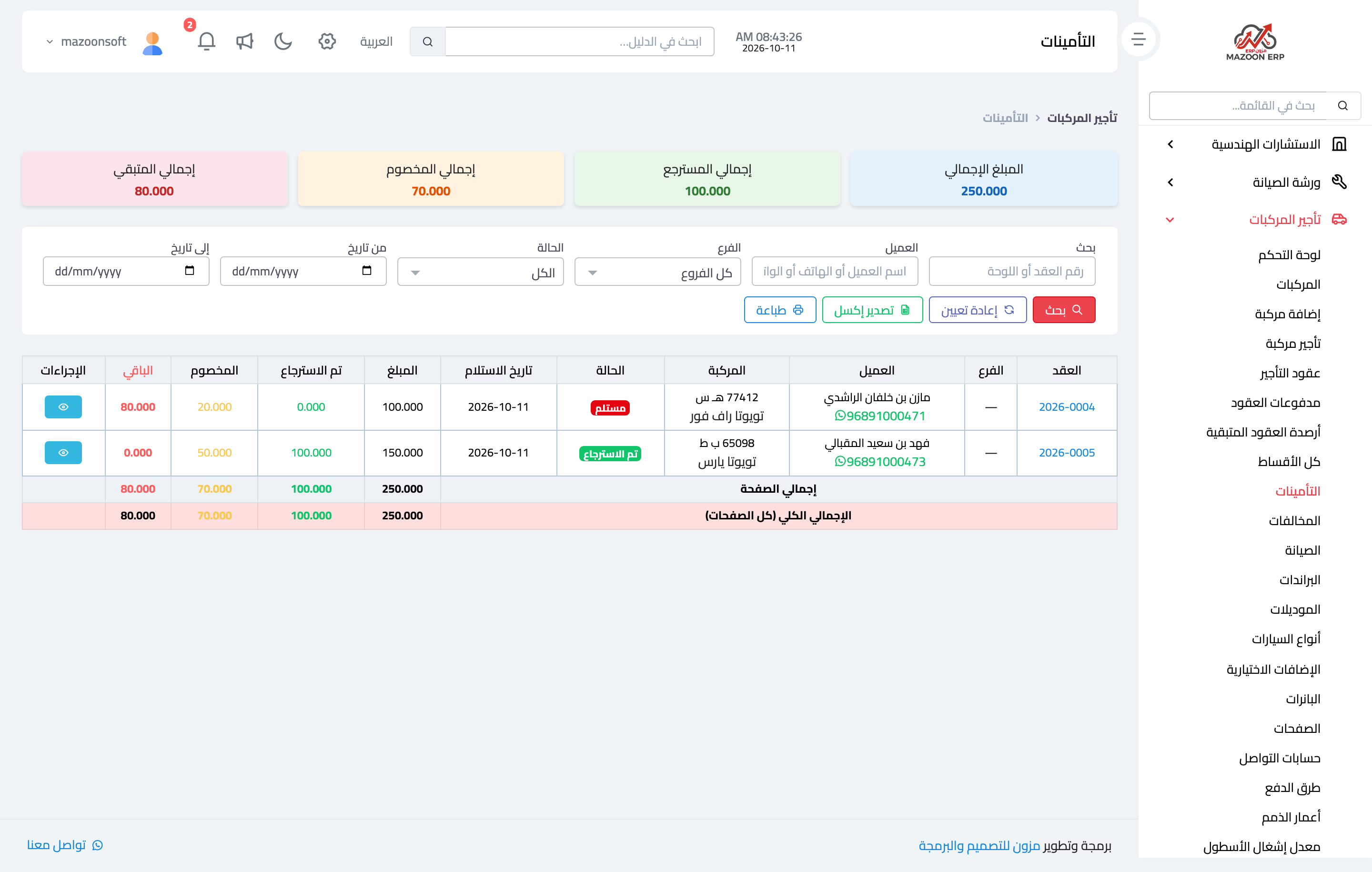Click the maintenance workshop wrench icon

pos(1340,182)
